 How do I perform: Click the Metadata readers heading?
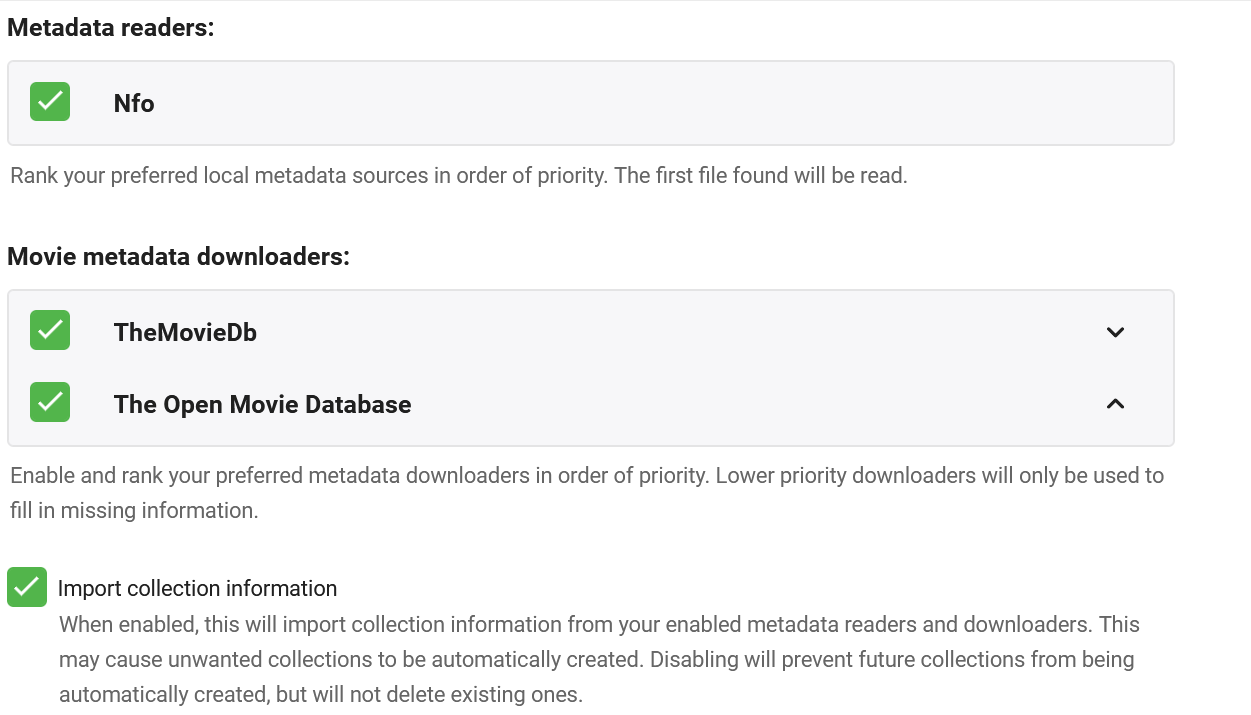point(111,28)
